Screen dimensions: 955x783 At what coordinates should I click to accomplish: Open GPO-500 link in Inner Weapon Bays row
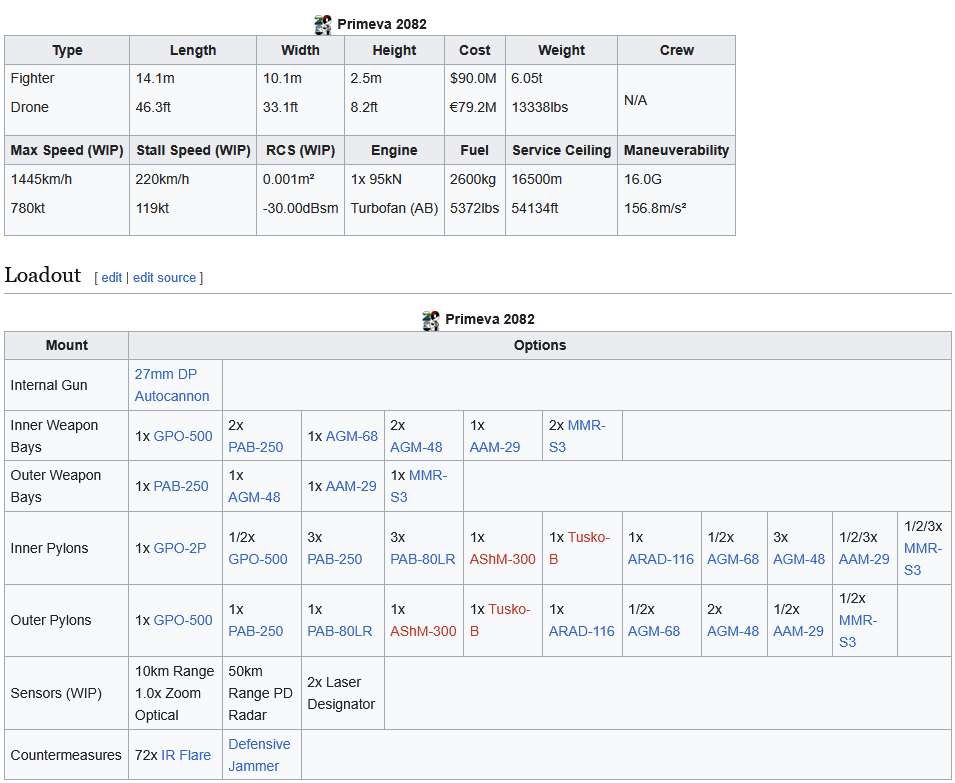click(183, 437)
